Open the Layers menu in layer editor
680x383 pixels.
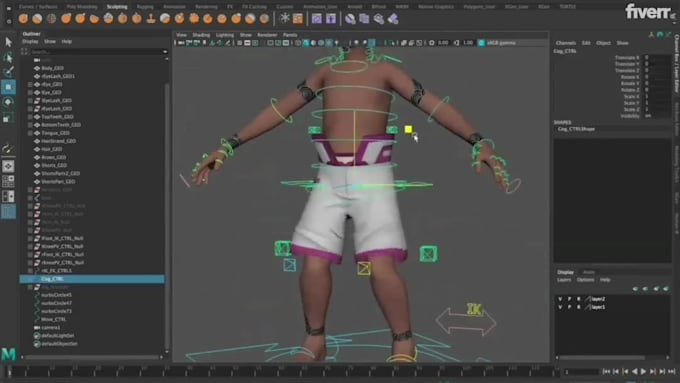564,280
